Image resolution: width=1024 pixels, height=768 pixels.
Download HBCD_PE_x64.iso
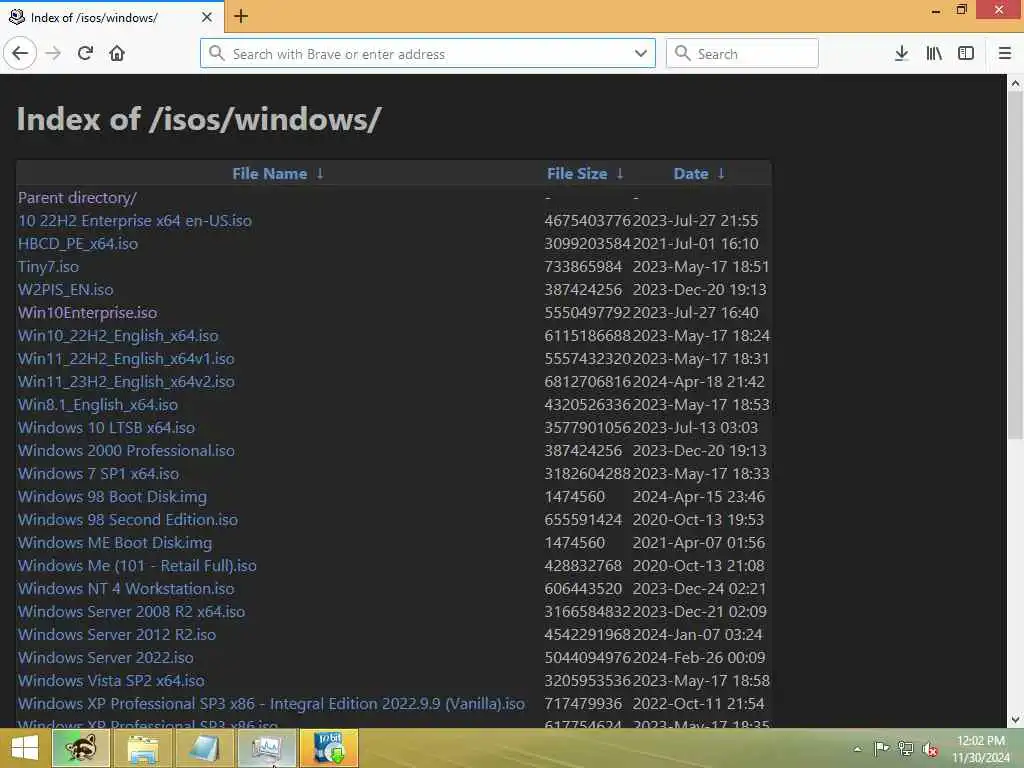tap(78, 244)
